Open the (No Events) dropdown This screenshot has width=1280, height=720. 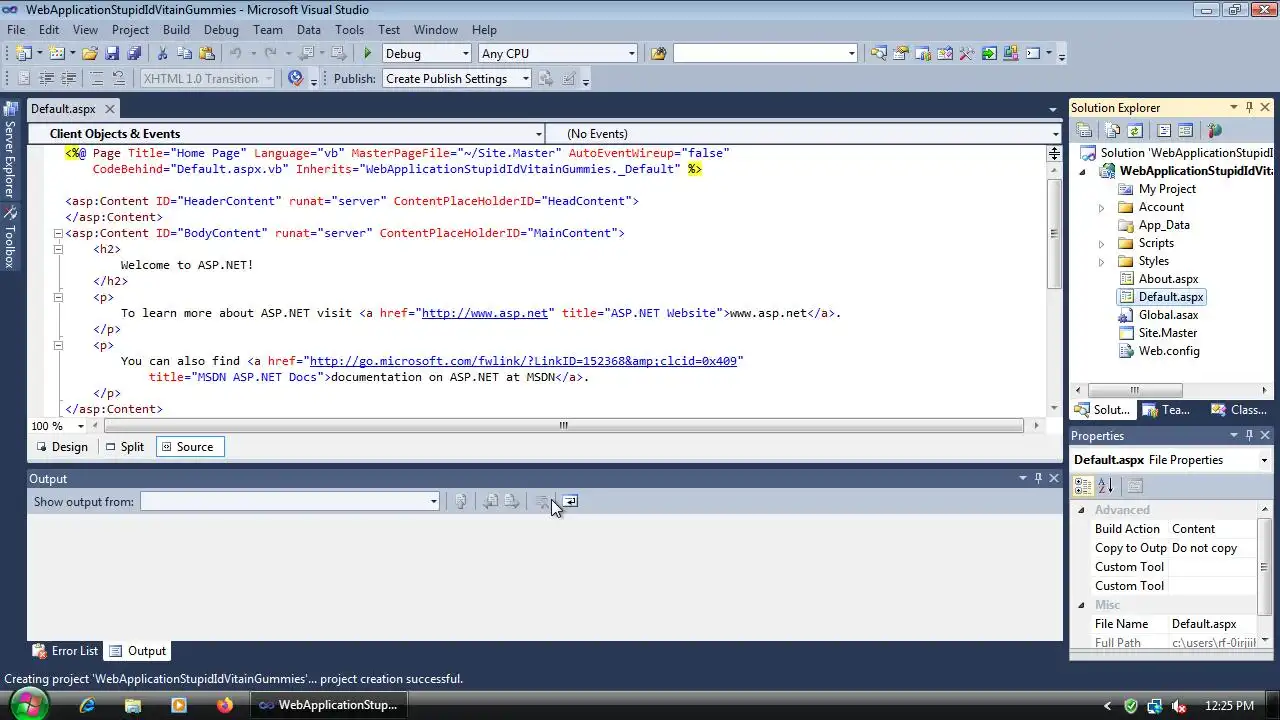1055,134
